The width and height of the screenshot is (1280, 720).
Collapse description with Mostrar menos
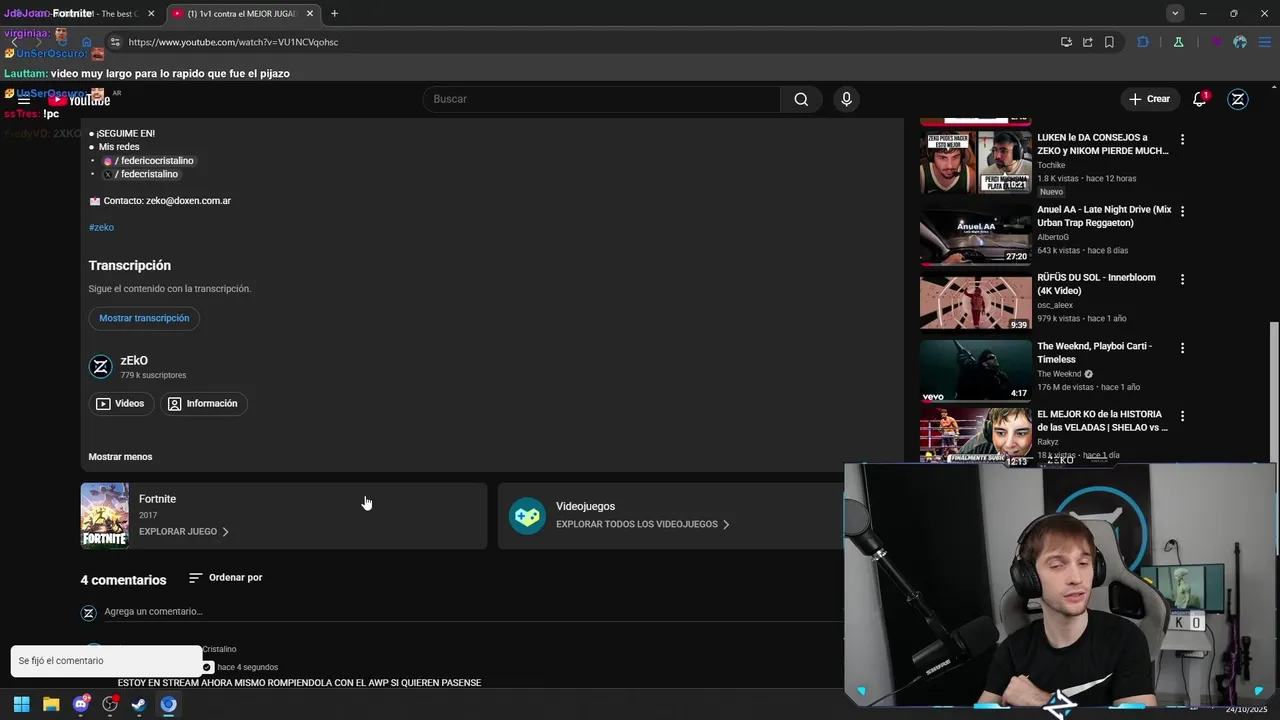point(120,457)
